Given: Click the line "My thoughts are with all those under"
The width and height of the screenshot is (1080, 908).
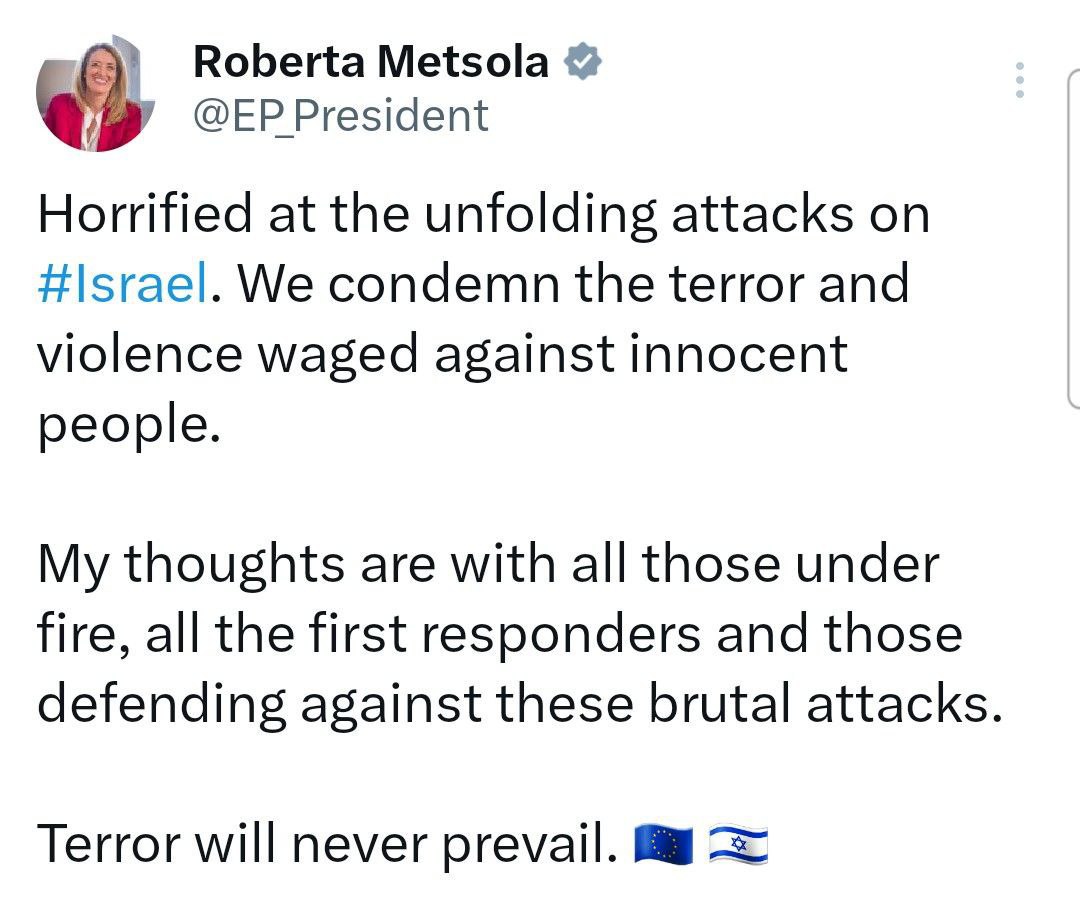Looking at the screenshot, I should pos(488,564).
